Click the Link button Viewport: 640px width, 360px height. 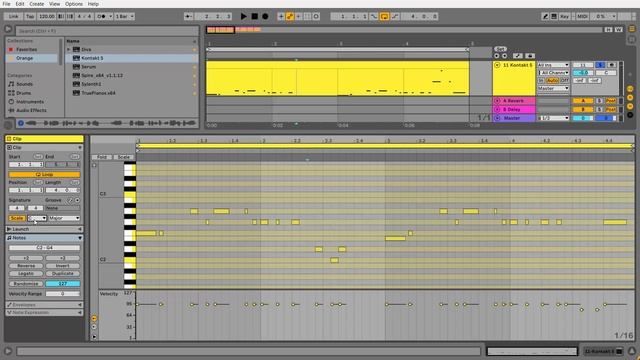point(13,16)
